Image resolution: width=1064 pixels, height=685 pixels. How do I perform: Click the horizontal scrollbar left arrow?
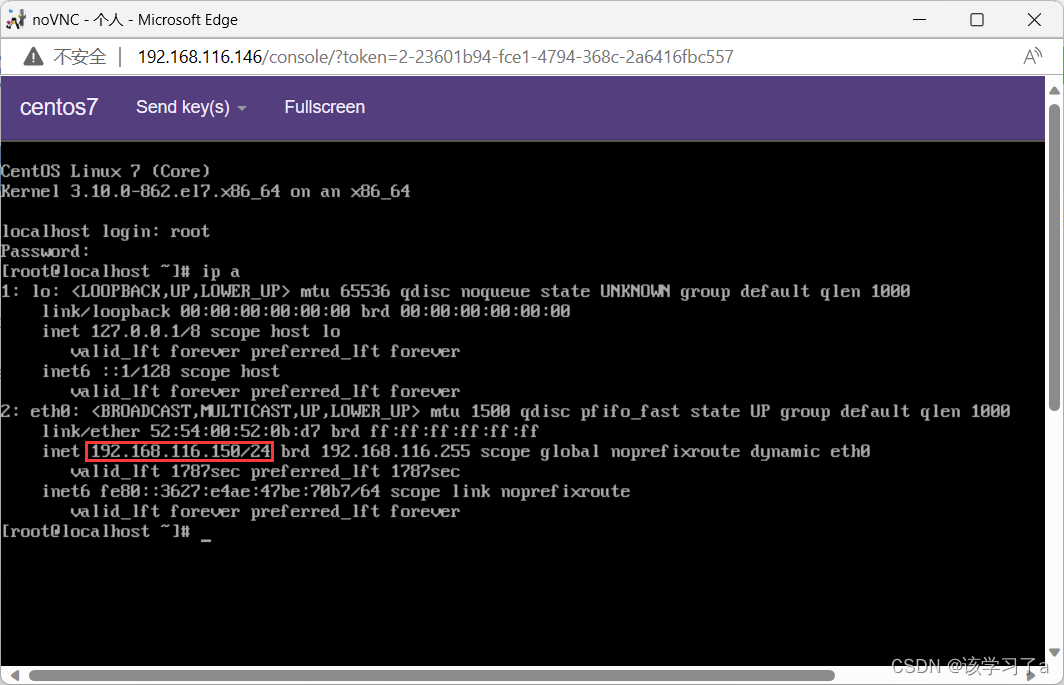click(x=14, y=675)
